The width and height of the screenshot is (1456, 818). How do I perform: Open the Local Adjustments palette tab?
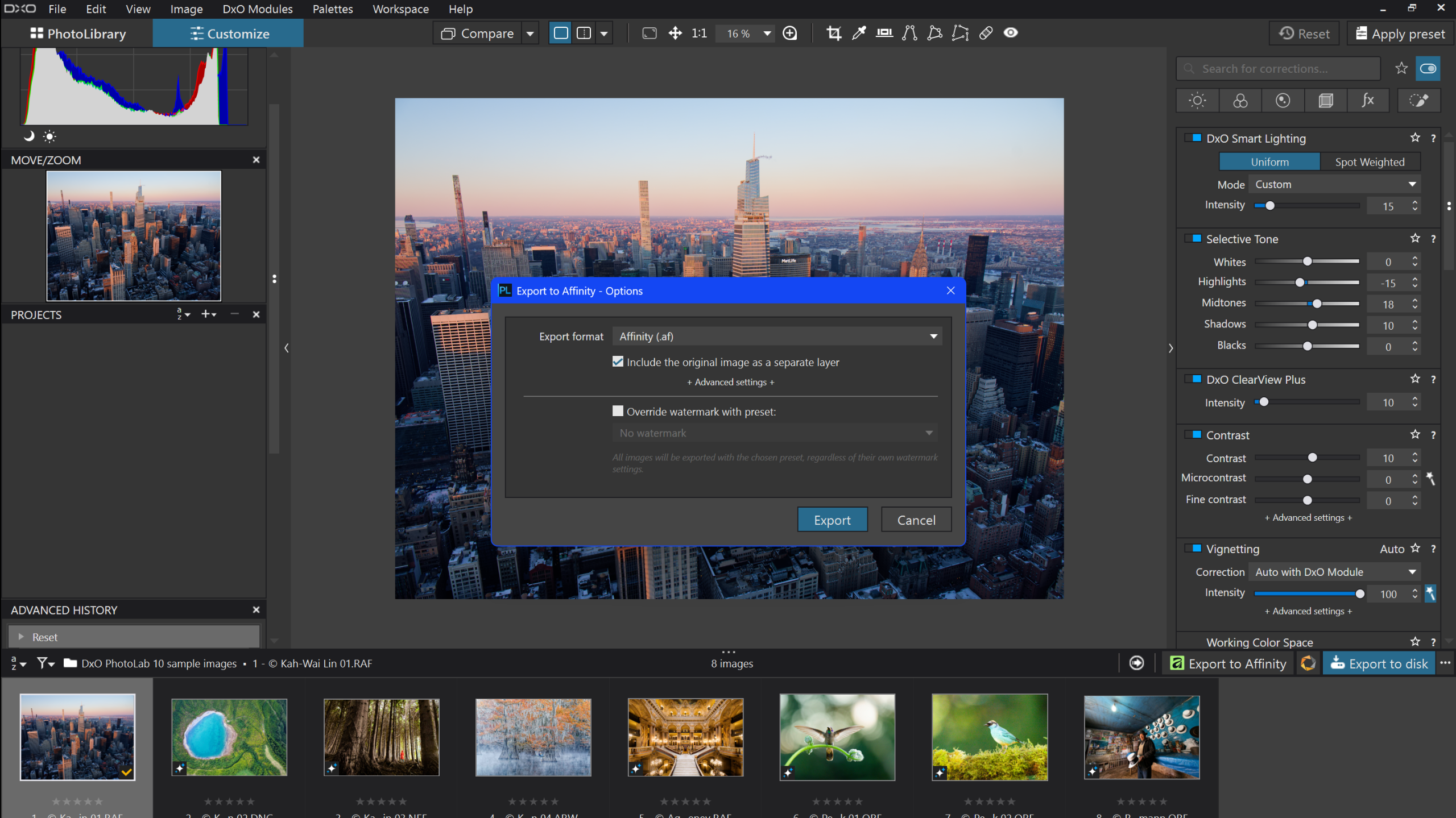[x=1419, y=101]
